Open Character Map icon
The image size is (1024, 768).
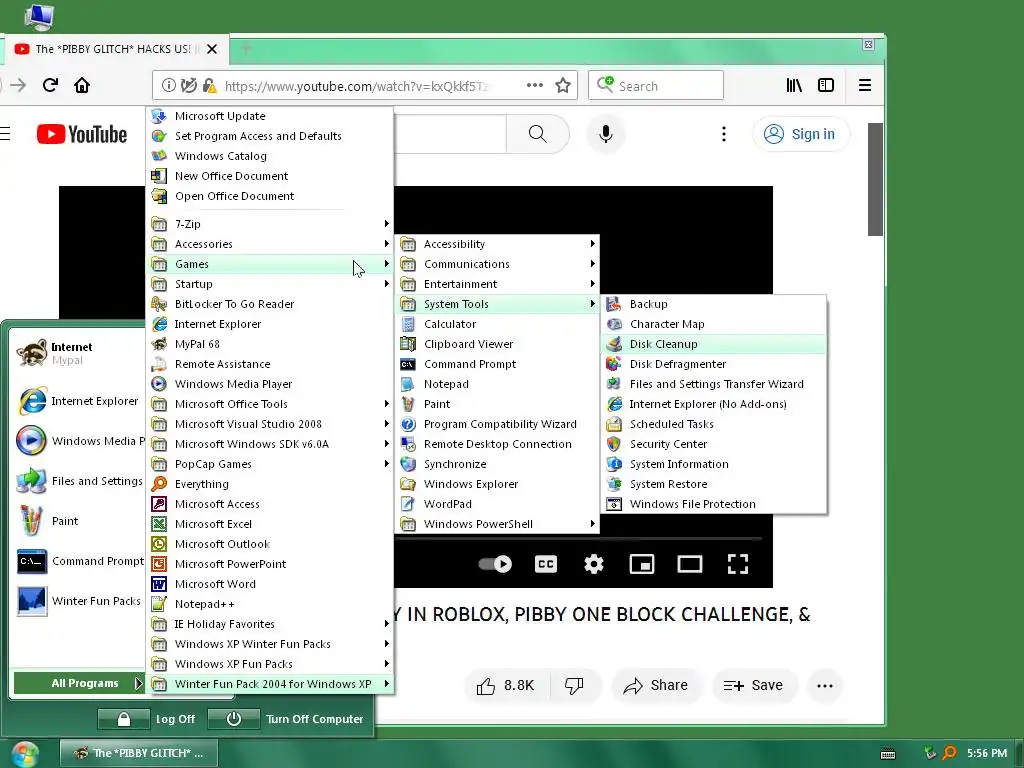pos(613,324)
